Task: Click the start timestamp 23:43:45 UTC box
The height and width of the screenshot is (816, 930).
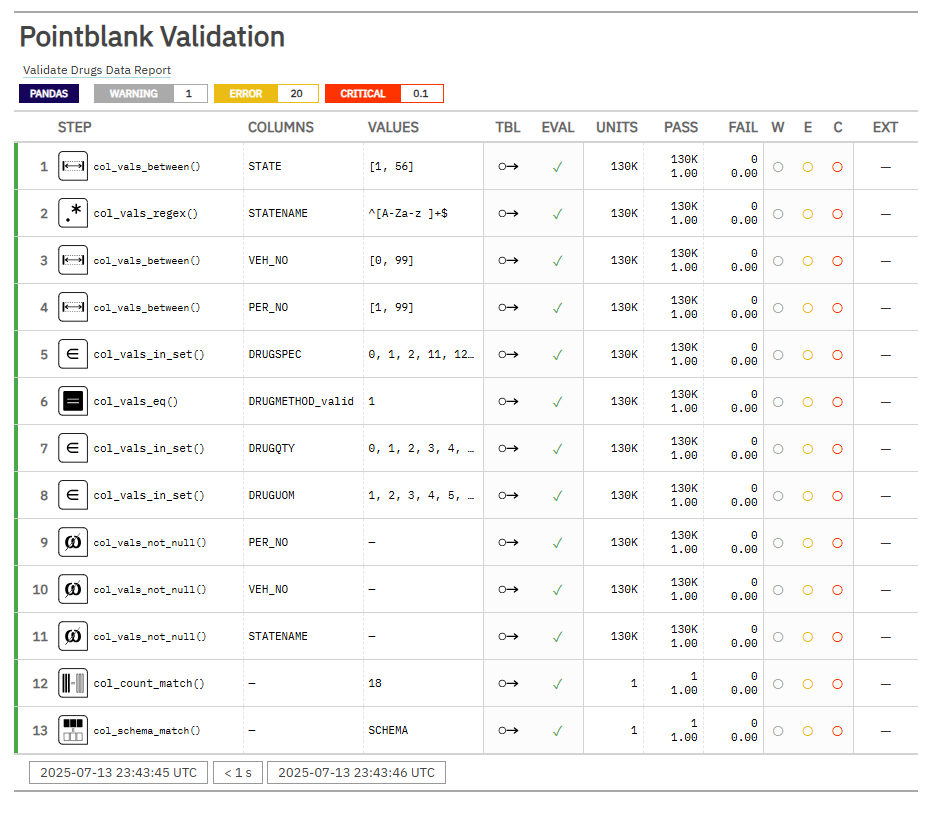Action: click(x=119, y=773)
